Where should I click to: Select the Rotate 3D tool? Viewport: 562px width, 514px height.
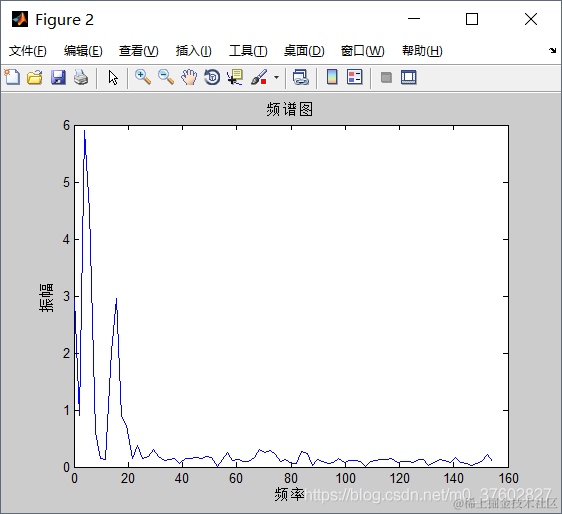[x=212, y=77]
